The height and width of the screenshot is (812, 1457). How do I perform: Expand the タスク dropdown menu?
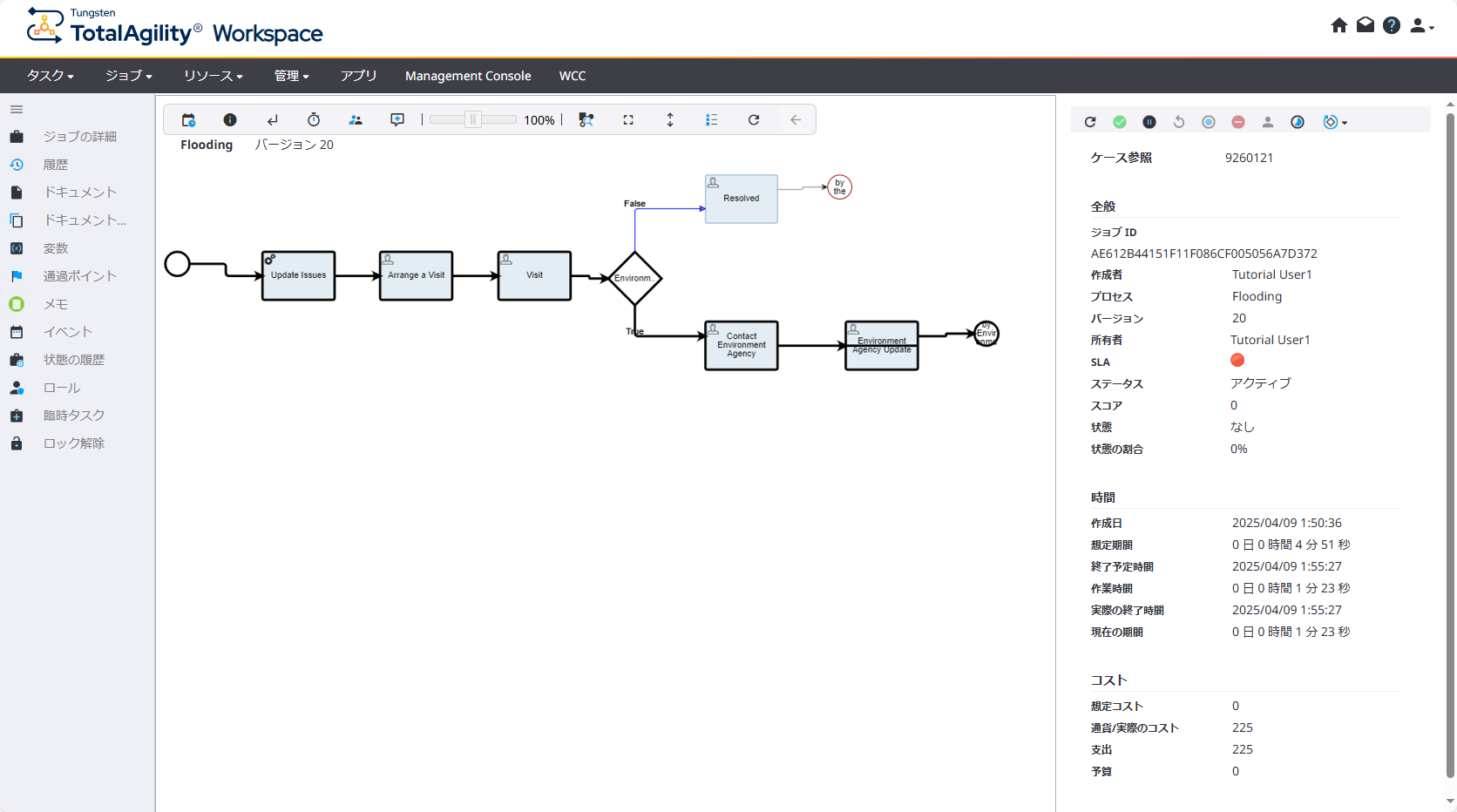click(50, 76)
